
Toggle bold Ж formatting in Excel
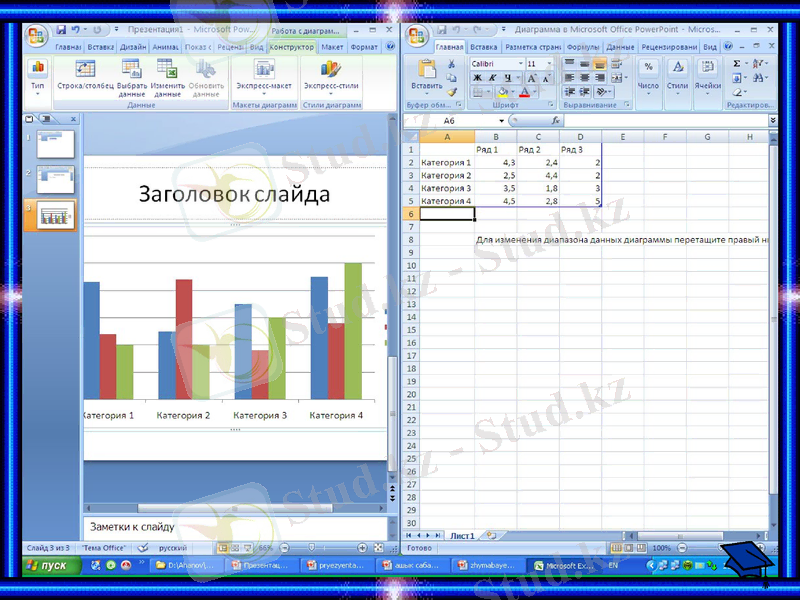477,77
